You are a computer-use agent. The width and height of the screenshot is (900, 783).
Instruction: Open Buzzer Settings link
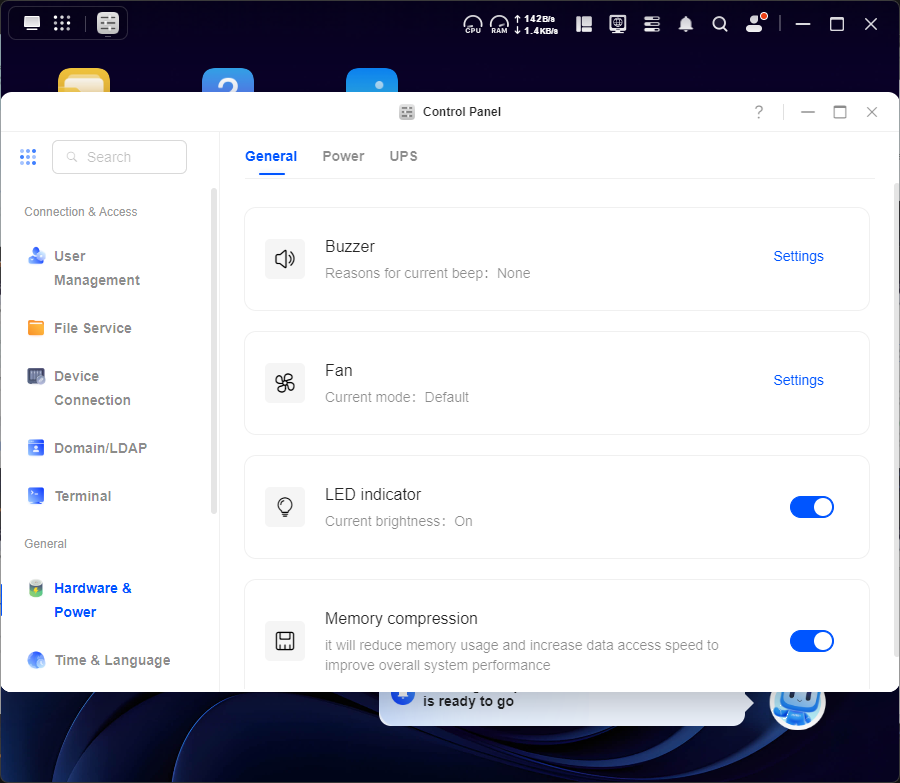tap(798, 256)
